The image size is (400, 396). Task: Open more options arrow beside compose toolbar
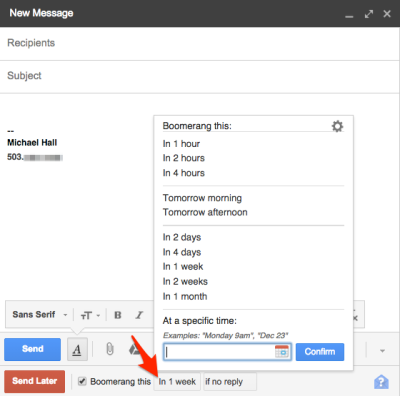[382, 351]
